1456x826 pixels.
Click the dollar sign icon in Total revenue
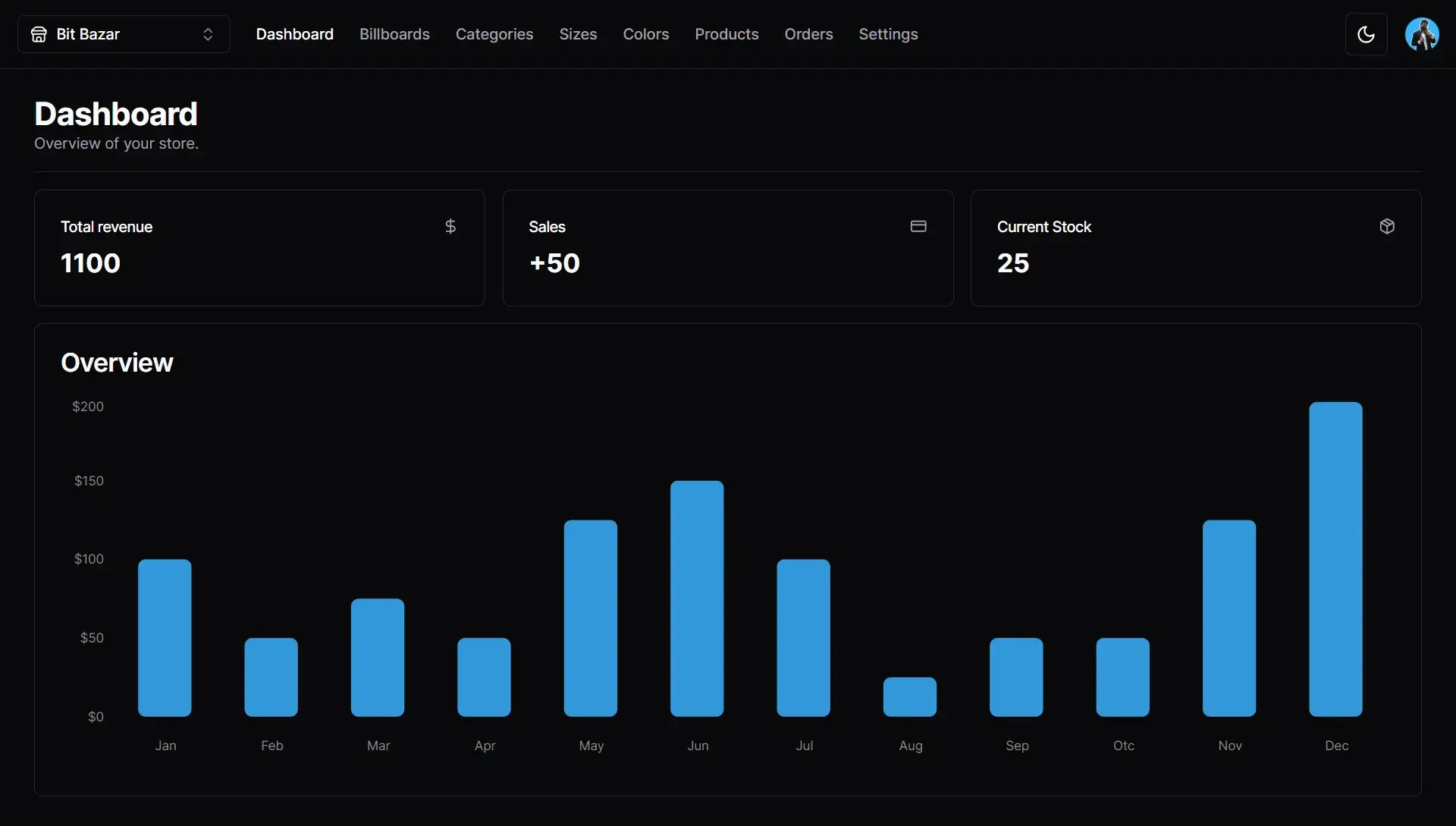450,226
